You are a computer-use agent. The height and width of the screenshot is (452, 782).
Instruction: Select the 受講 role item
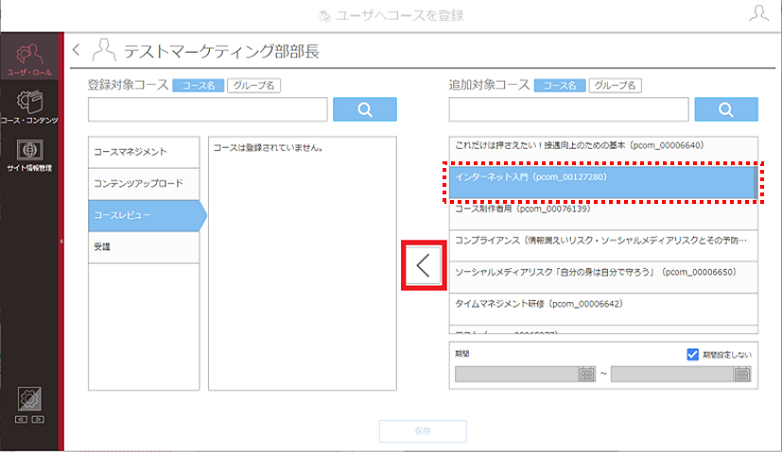pos(144,247)
